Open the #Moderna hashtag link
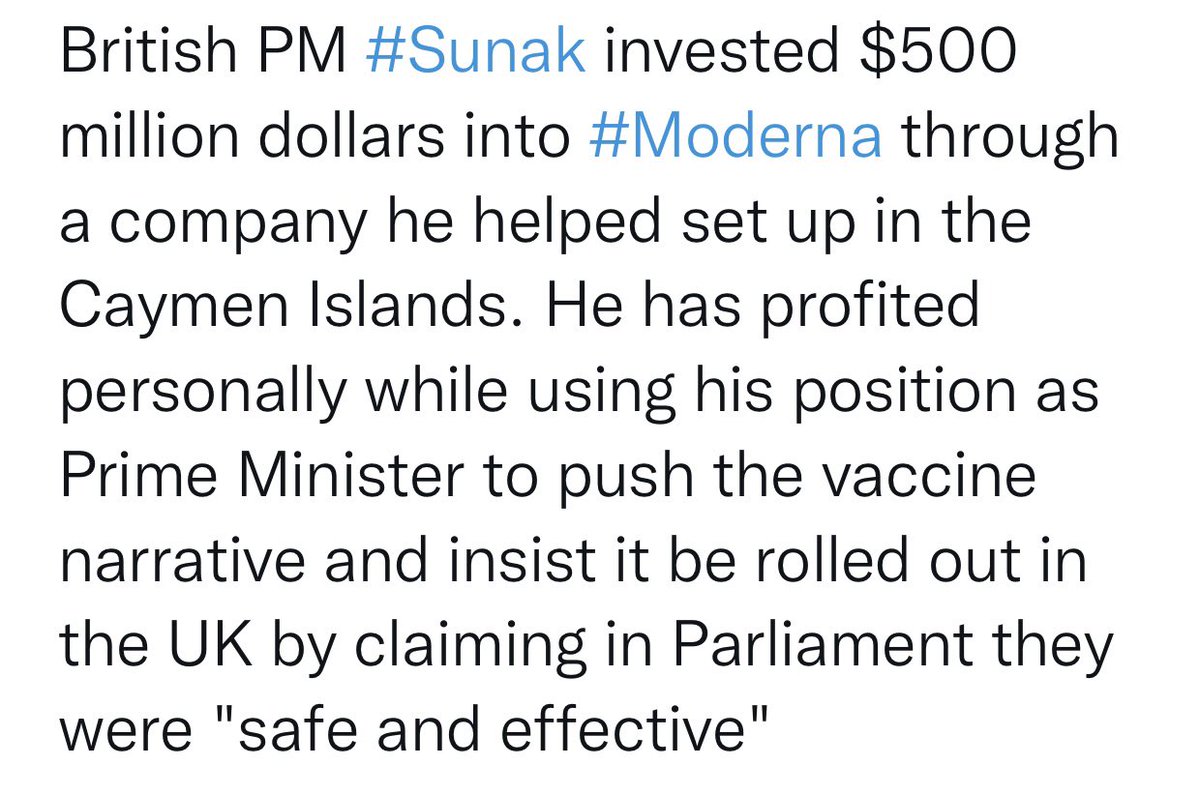The height and width of the screenshot is (795, 1200). 737,137
